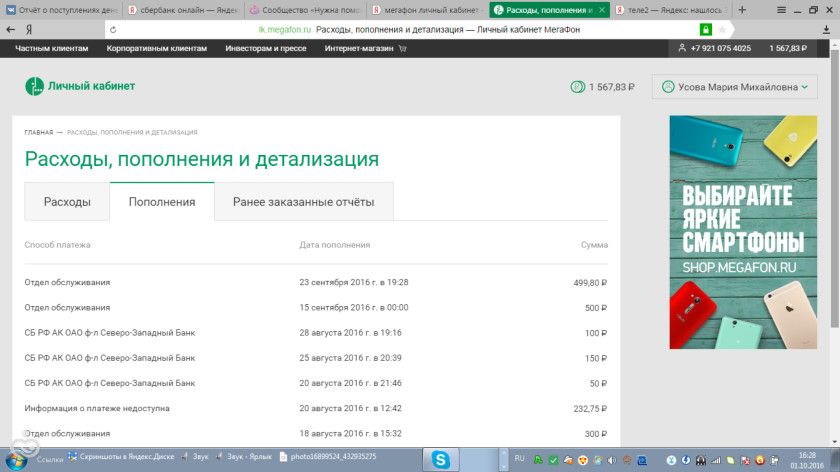
Task: Select the 28 августа 2016 г. в 19:16 date
Action: (x=350, y=333)
